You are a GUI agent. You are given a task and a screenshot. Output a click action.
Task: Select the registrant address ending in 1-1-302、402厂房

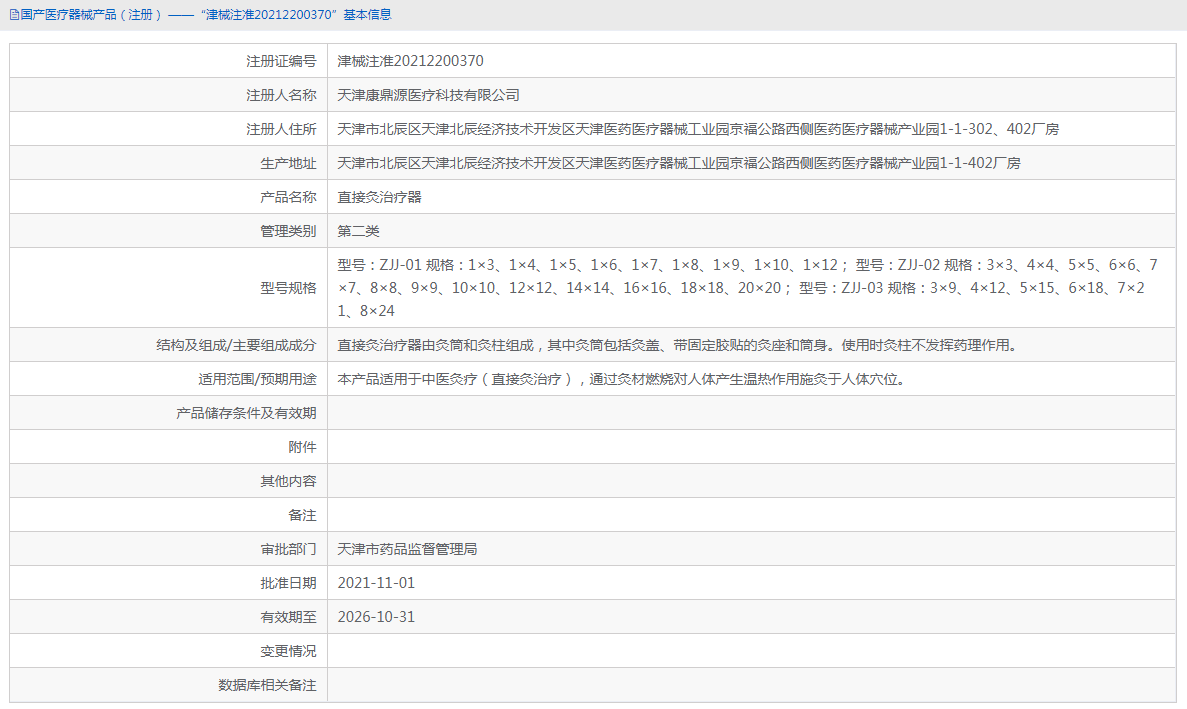698,129
